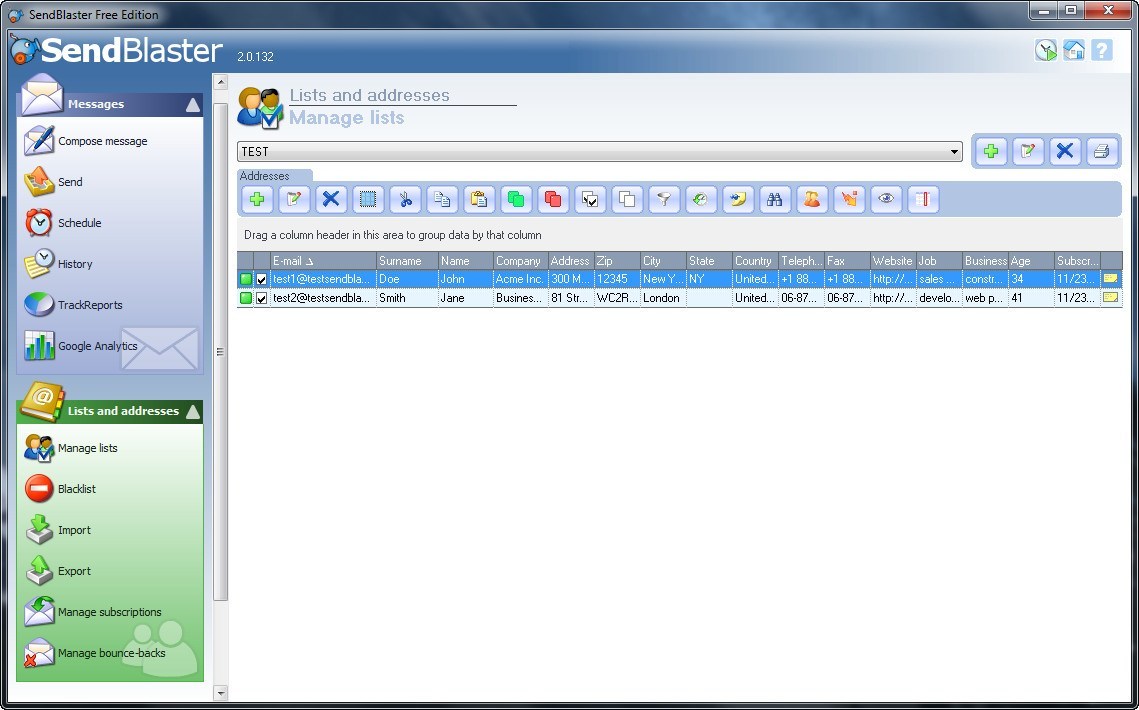Viewport: 1139px width, 710px height.
Task: Apply a filter using the funnel icon
Action: (663, 199)
